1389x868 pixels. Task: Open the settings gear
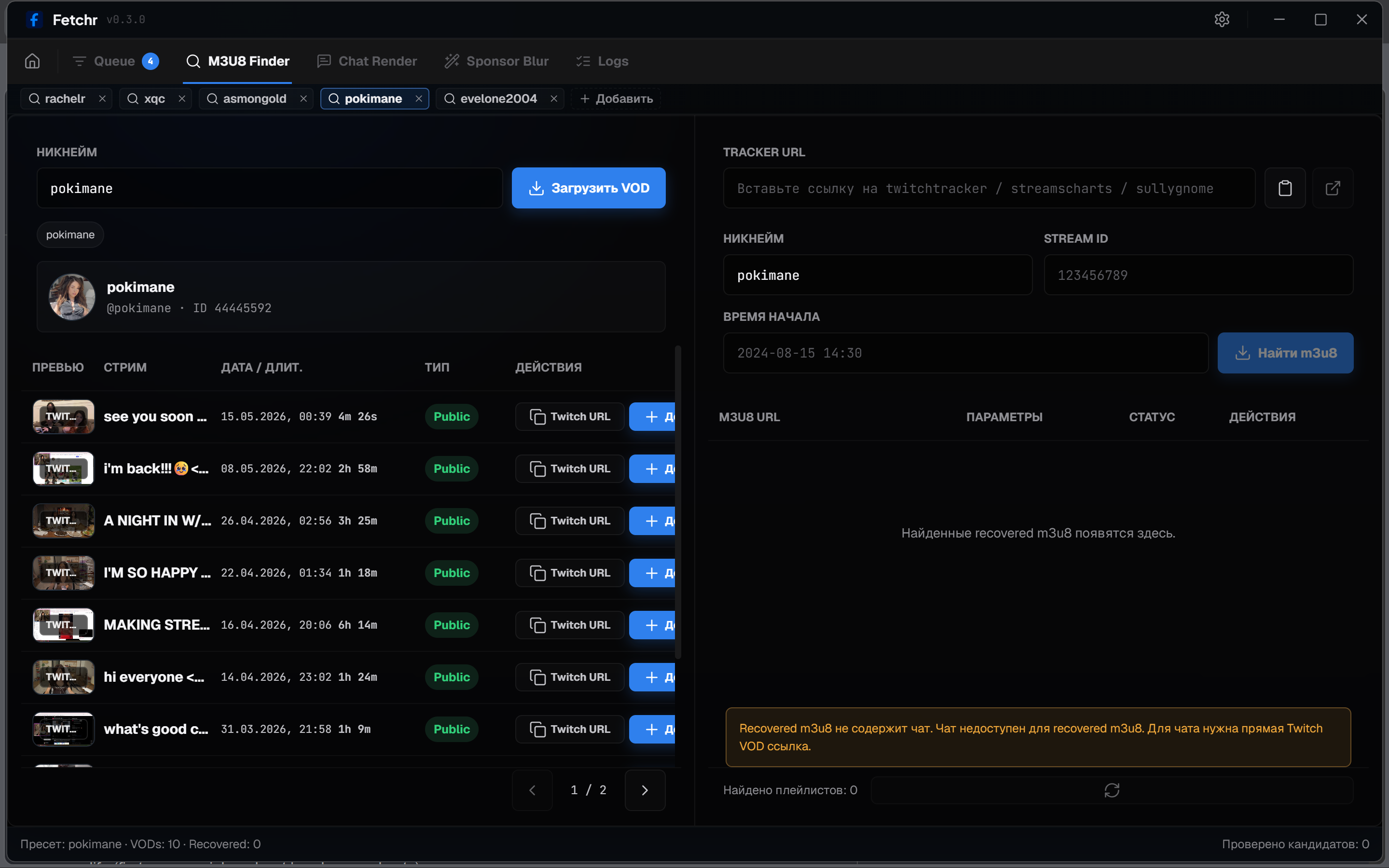click(x=1222, y=19)
